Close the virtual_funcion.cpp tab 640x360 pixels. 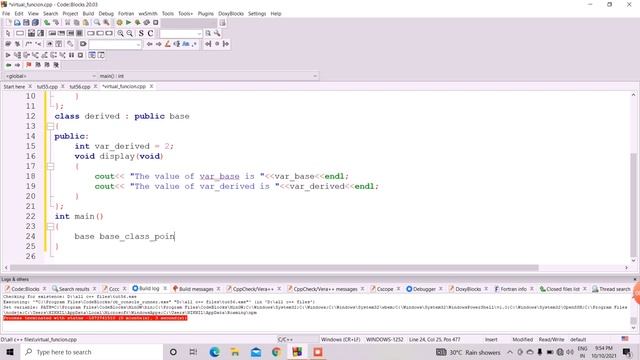[151, 87]
